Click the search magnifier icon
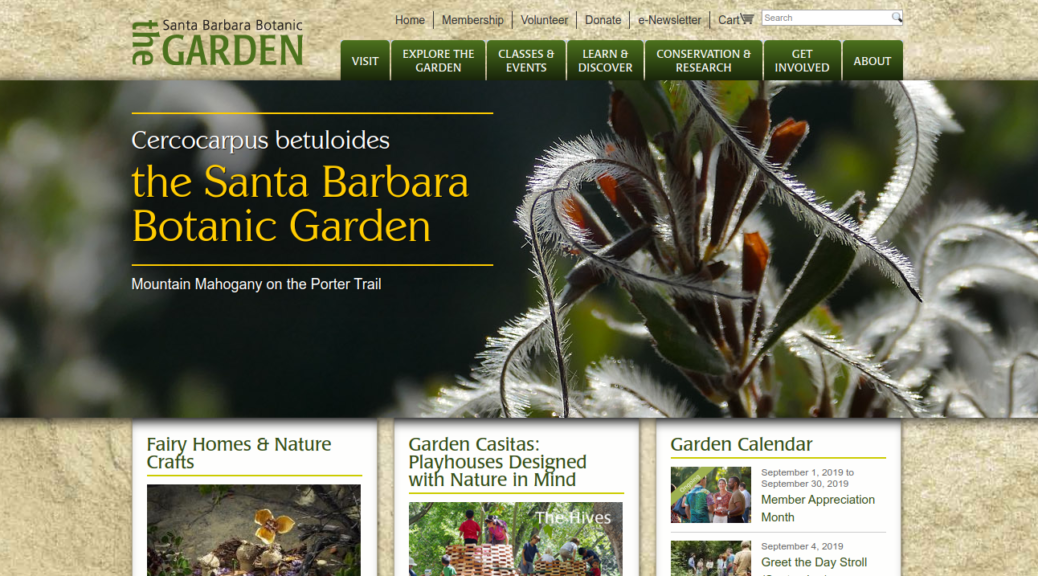 click(896, 17)
